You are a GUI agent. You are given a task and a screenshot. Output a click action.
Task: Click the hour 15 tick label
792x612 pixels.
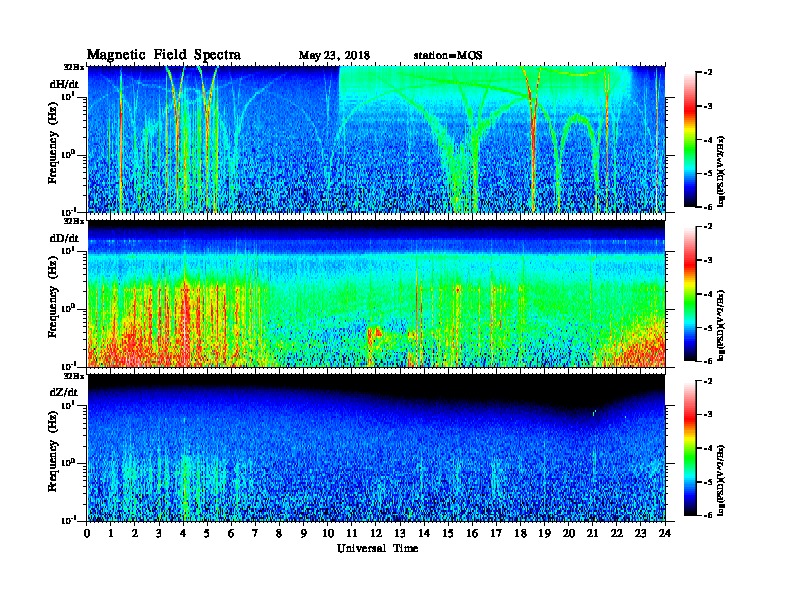pos(448,534)
